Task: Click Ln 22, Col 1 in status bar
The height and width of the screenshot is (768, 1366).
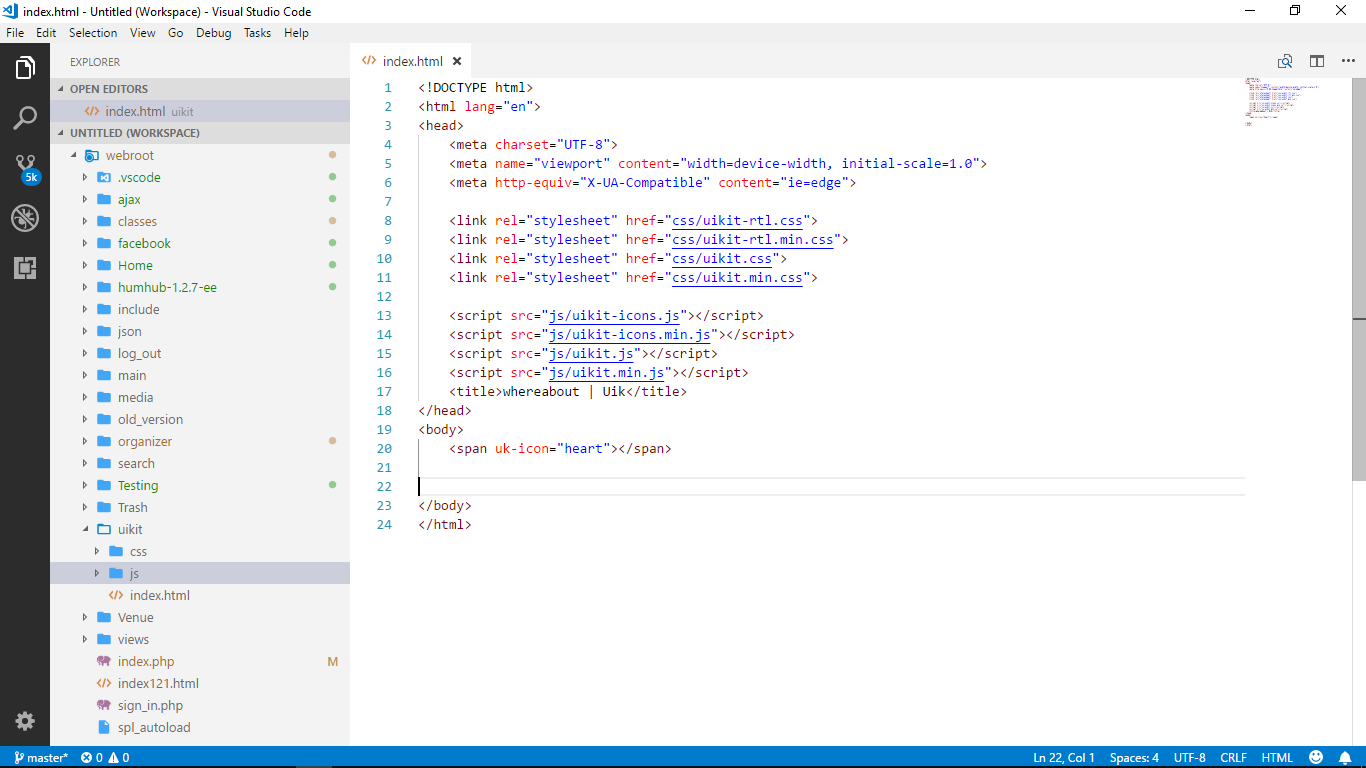Action: point(1064,757)
